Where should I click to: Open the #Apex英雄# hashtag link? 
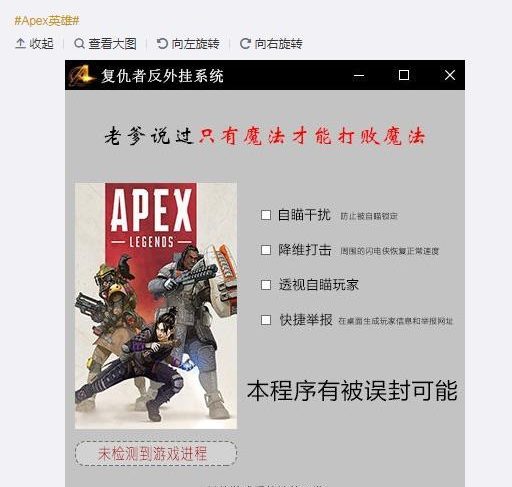pos(47,21)
